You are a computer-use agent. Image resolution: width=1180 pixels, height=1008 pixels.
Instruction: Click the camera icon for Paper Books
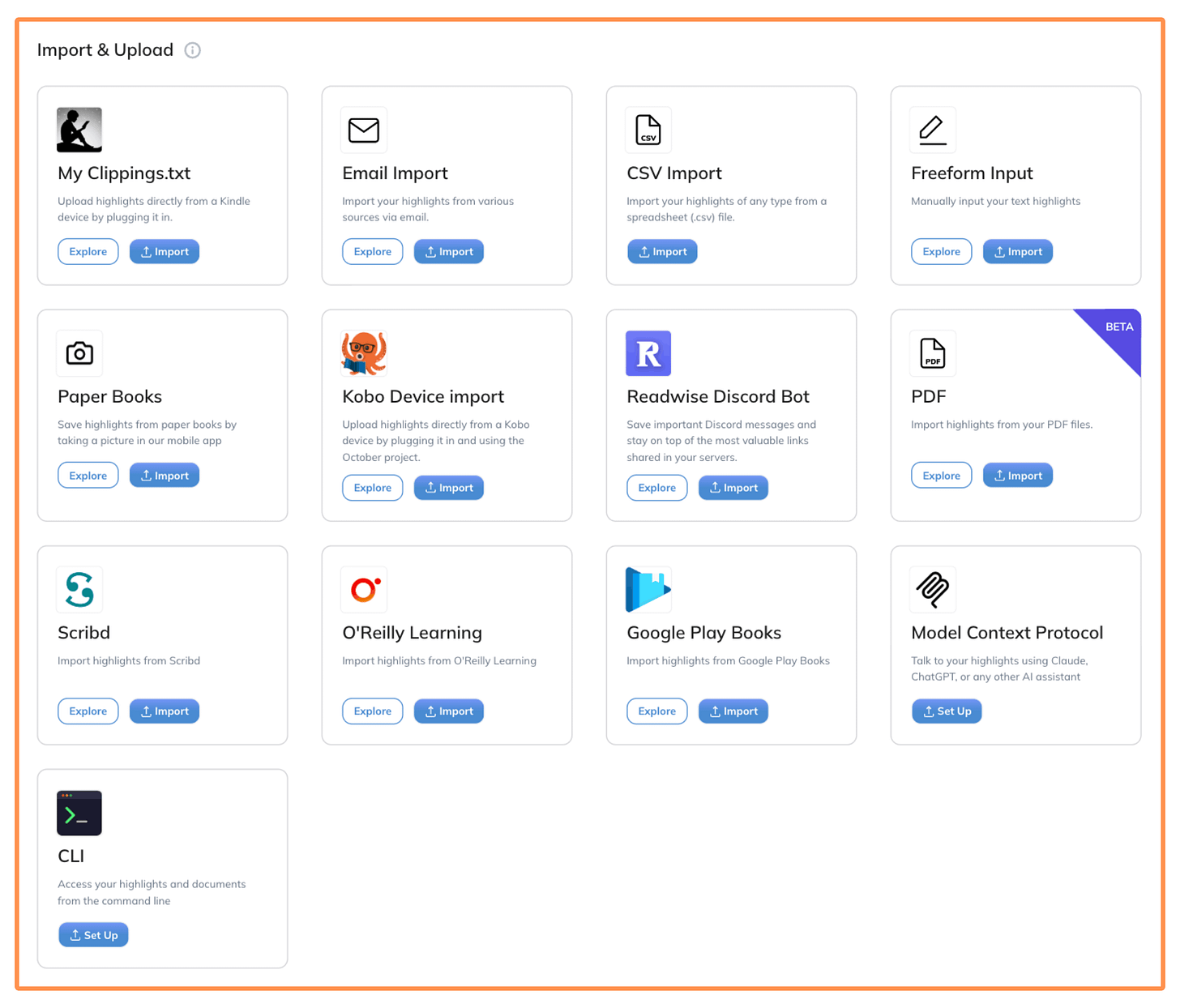[79, 353]
